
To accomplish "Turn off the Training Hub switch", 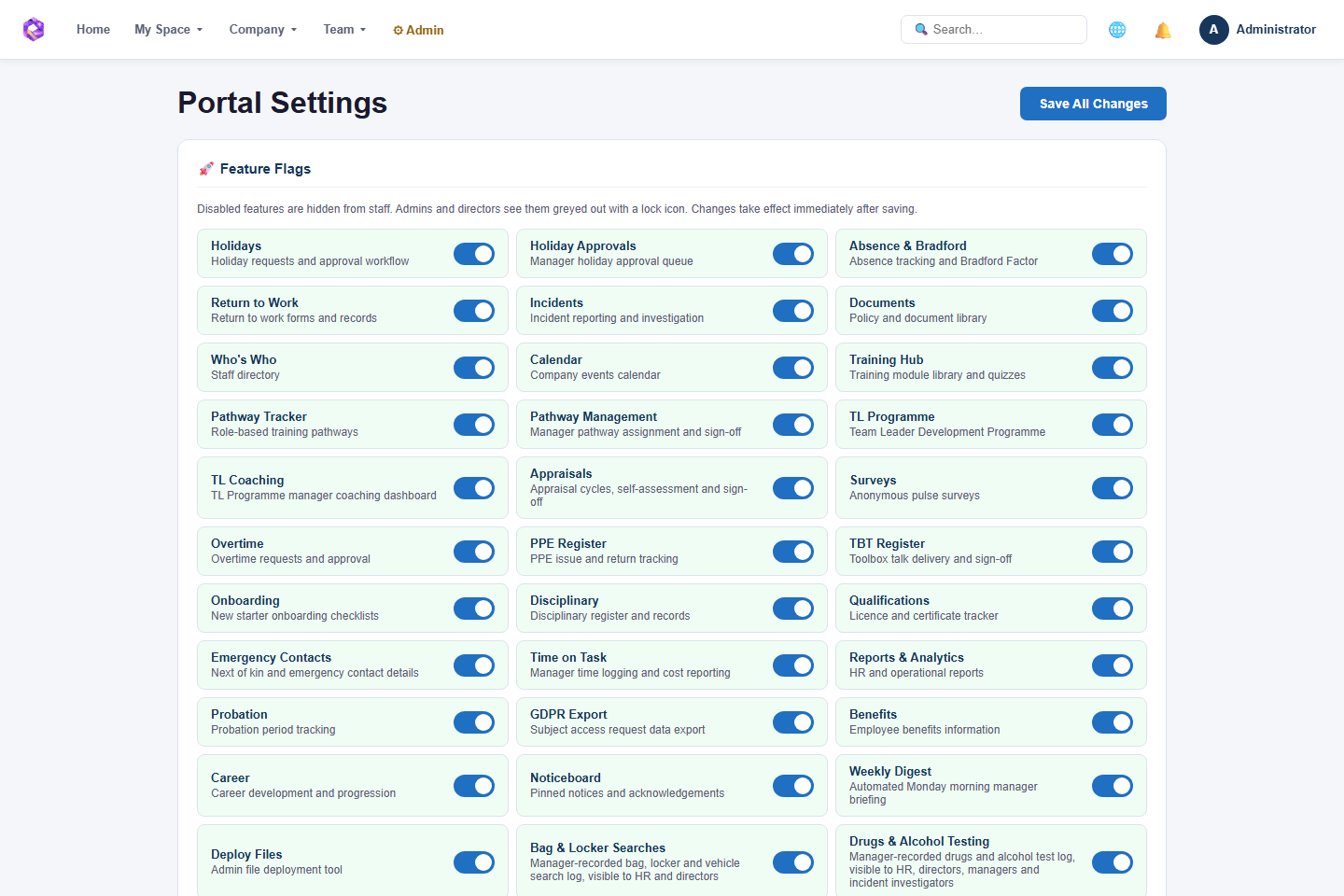I will tap(1113, 368).
